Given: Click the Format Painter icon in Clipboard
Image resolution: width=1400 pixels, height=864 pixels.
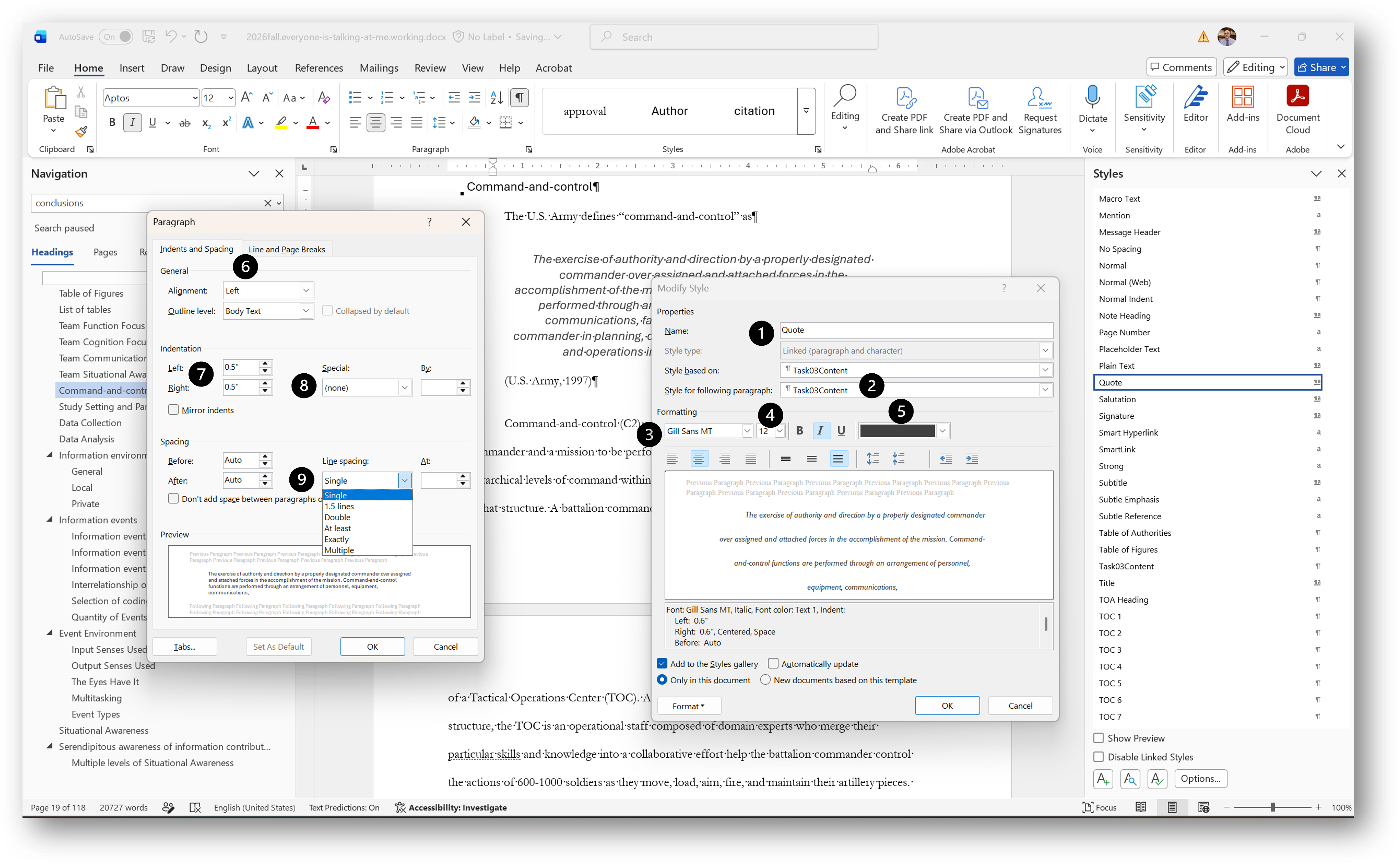Looking at the screenshot, I should [x=81, y=132].
